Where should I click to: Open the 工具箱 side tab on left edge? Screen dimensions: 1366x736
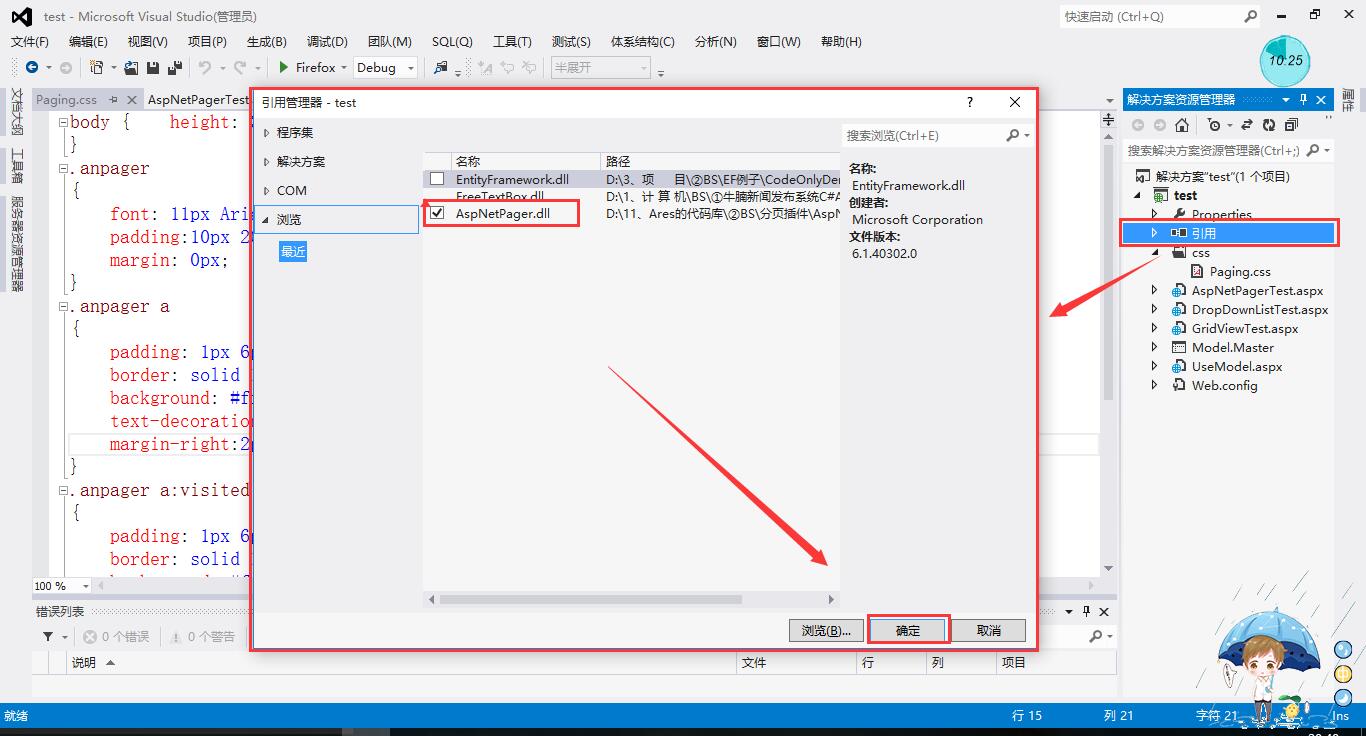tap(17, 166)
